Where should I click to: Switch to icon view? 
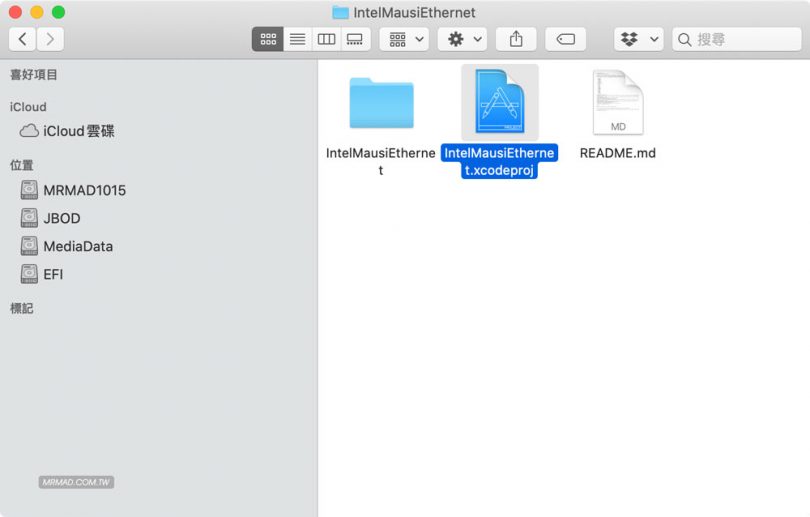tap(268, 39)
